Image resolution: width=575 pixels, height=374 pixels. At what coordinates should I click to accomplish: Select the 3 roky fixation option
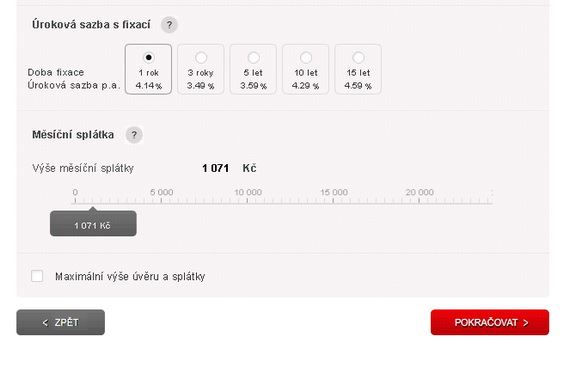(201, 69)
